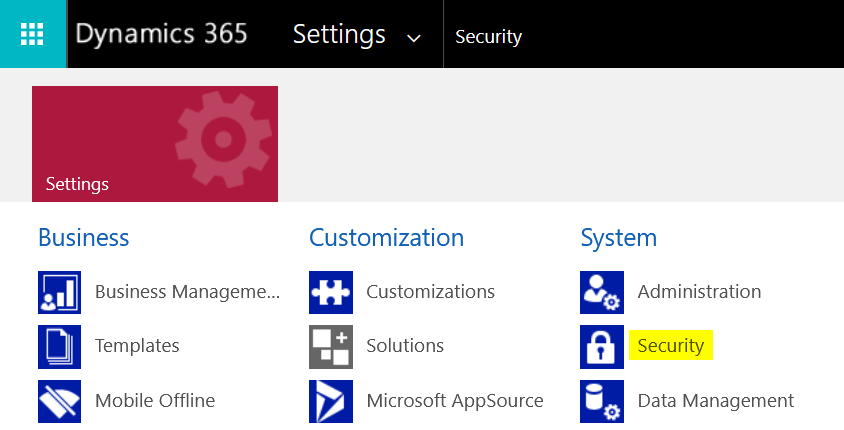Click the Administration user-gear icon
The width and height of the screenshot is (844, 430).
tap(602, 292)
